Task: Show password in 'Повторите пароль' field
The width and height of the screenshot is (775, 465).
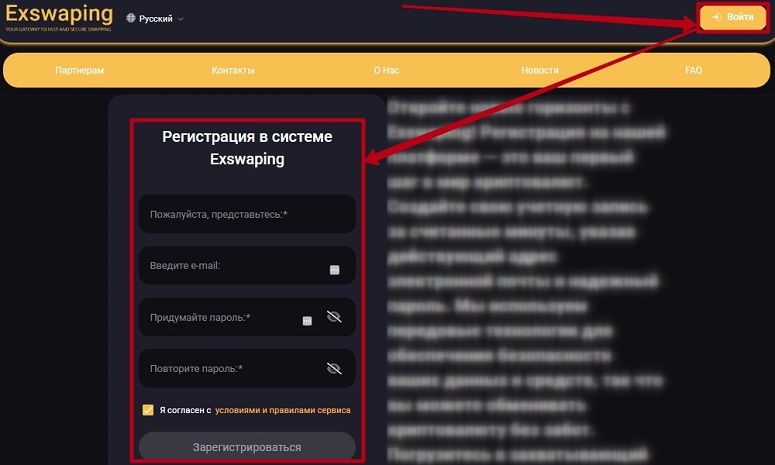Action: (x=334, y=368)
